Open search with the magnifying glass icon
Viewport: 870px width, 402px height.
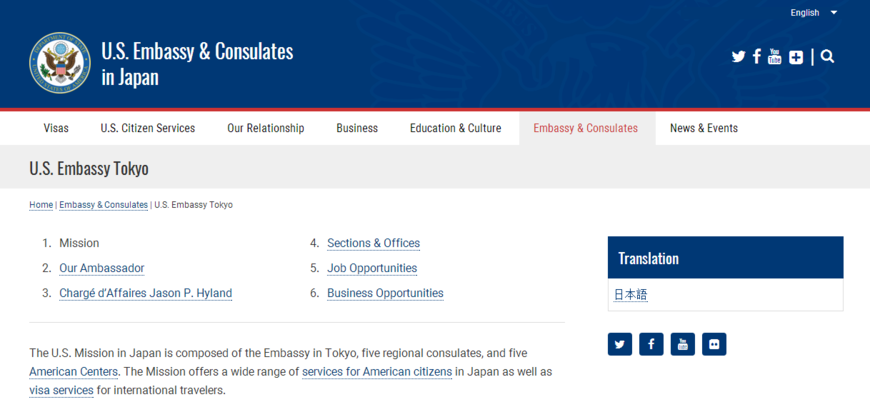coord(827,57)
